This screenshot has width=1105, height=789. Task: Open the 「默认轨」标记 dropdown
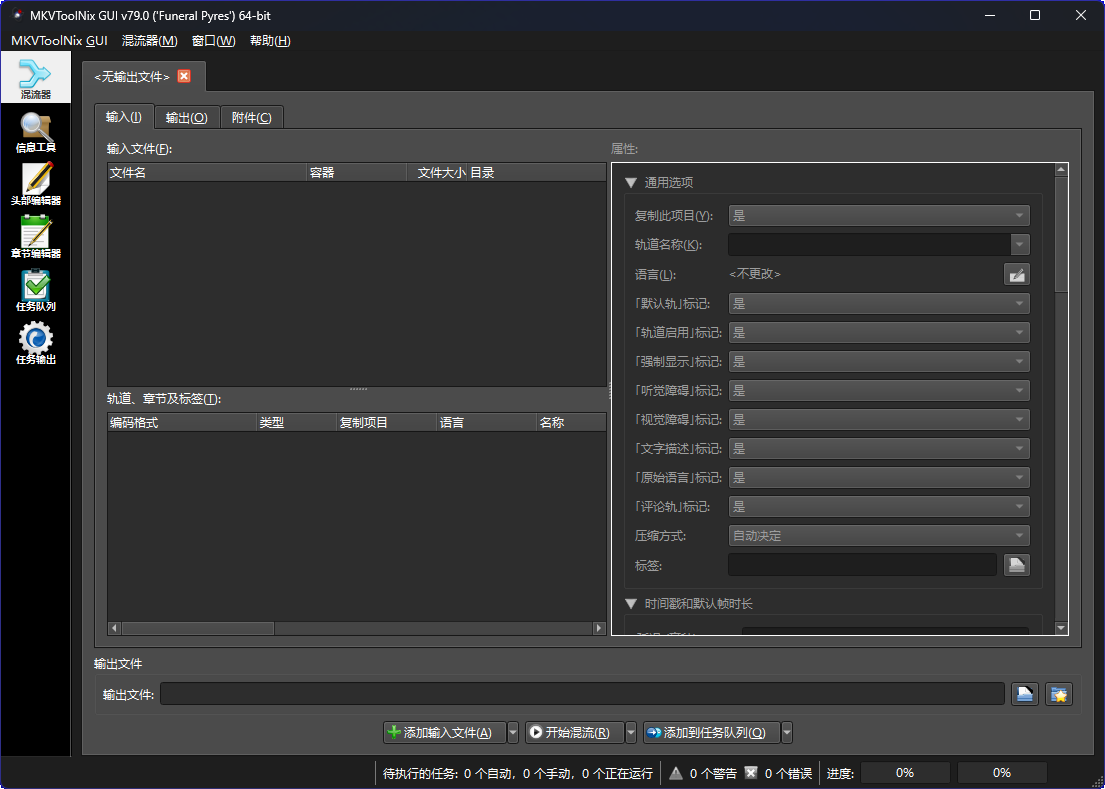pyautogui.click(x=879, y=304)
